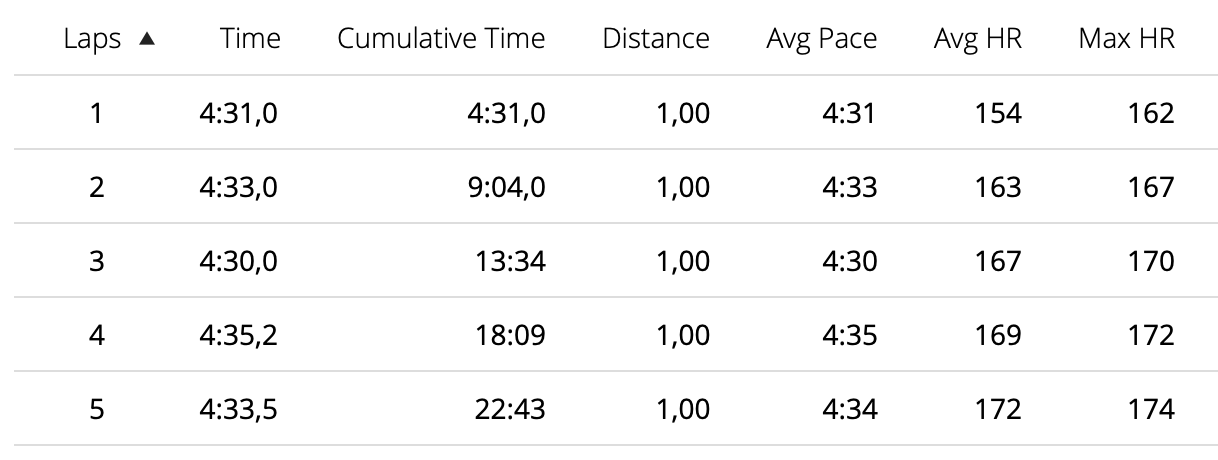Sort by the Time column header
Screen dimensions: 1218x460
tap(251, 39)
